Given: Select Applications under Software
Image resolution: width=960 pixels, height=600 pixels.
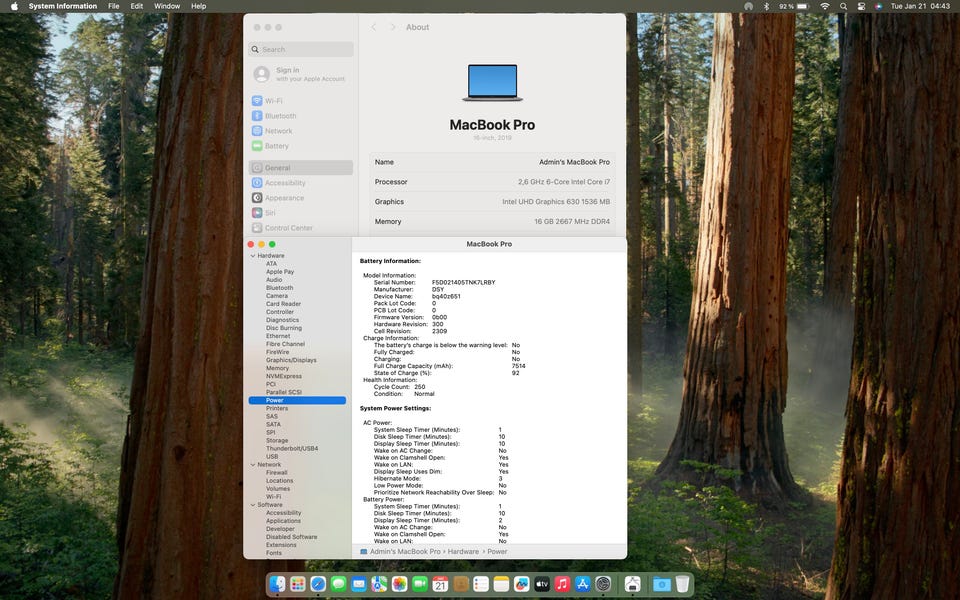Looking at the screenshot, I should tap(283, 521).
